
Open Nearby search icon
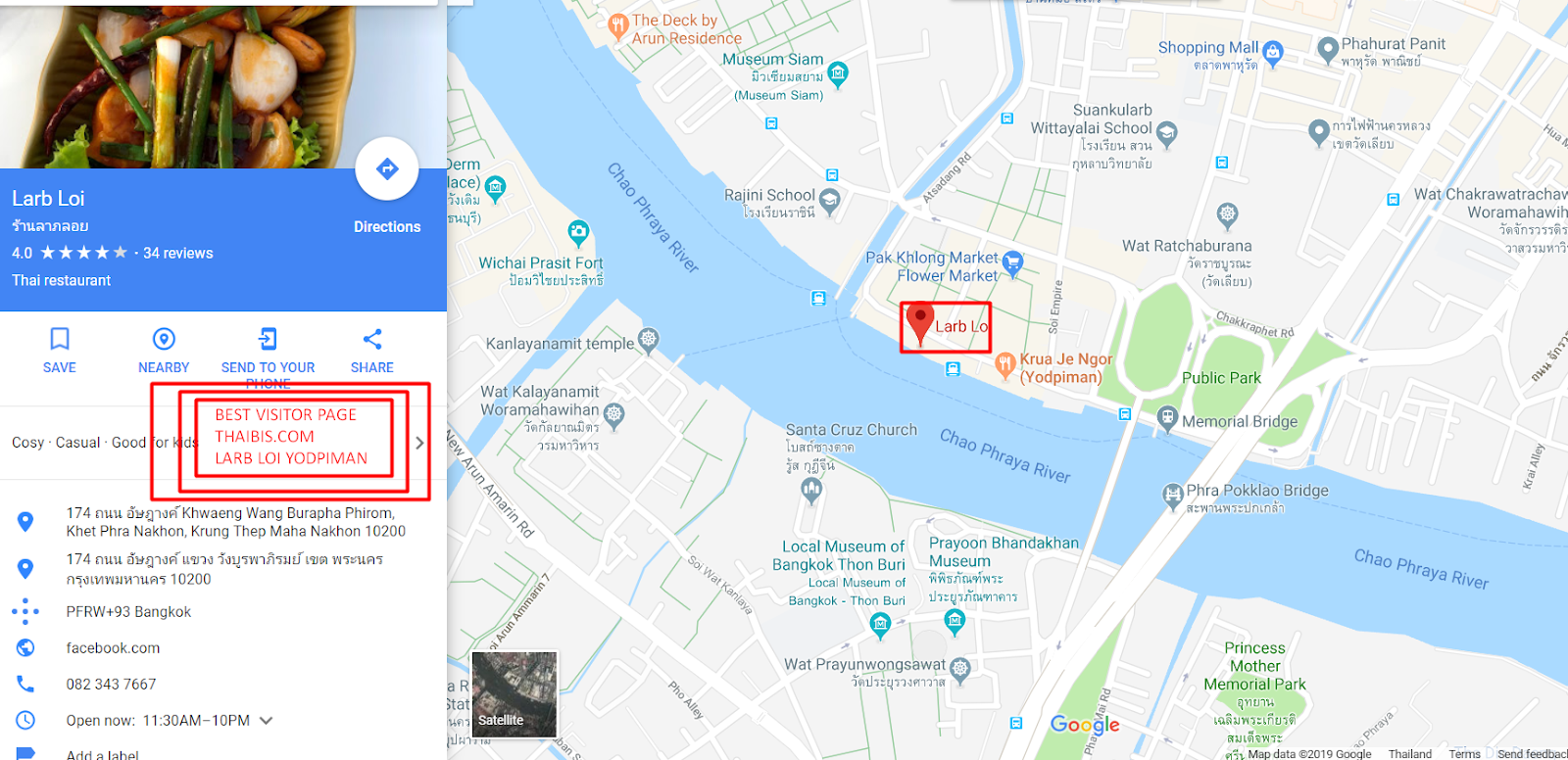[164, 339]
